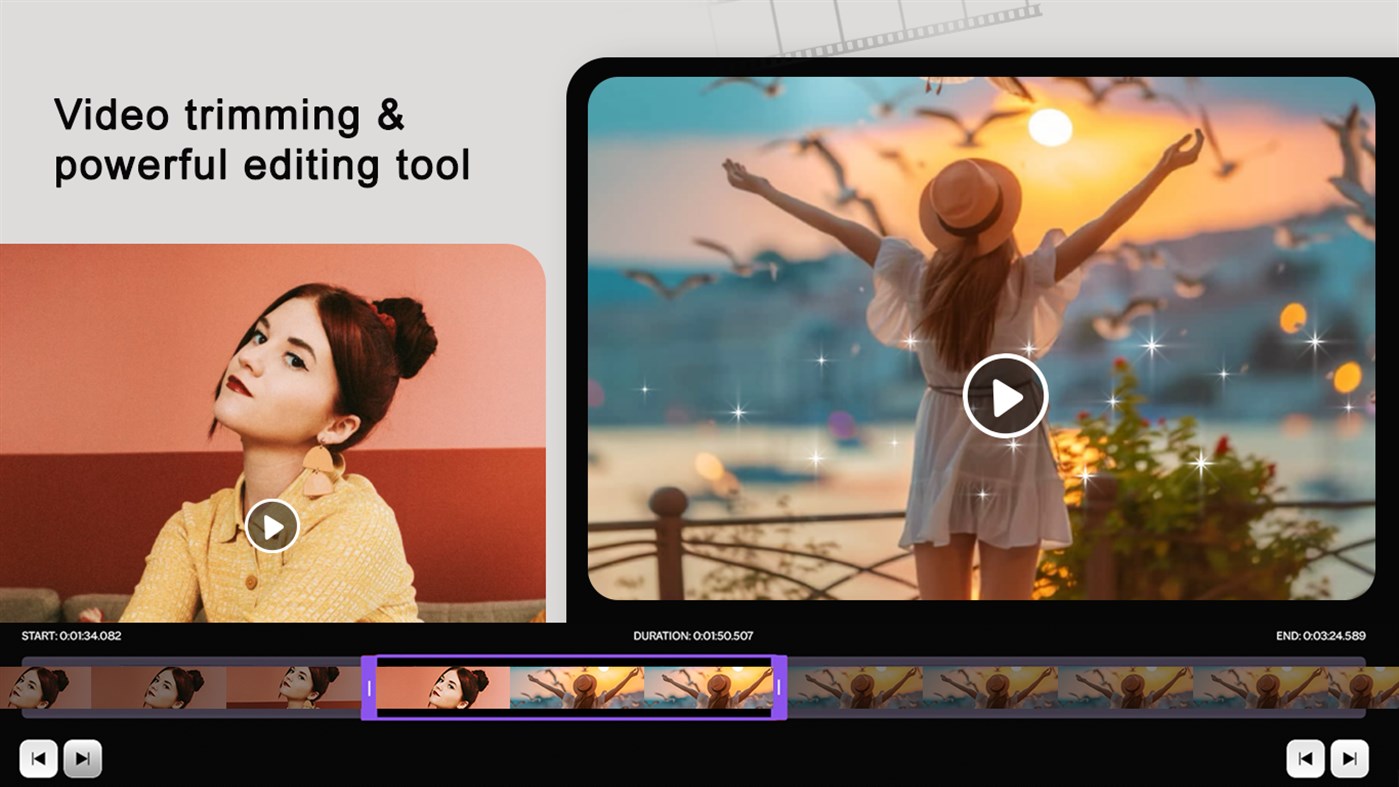The image size is (1399, 787).
Task: Click the play icon on the sunset video
Action: (x=1005, y=395)
